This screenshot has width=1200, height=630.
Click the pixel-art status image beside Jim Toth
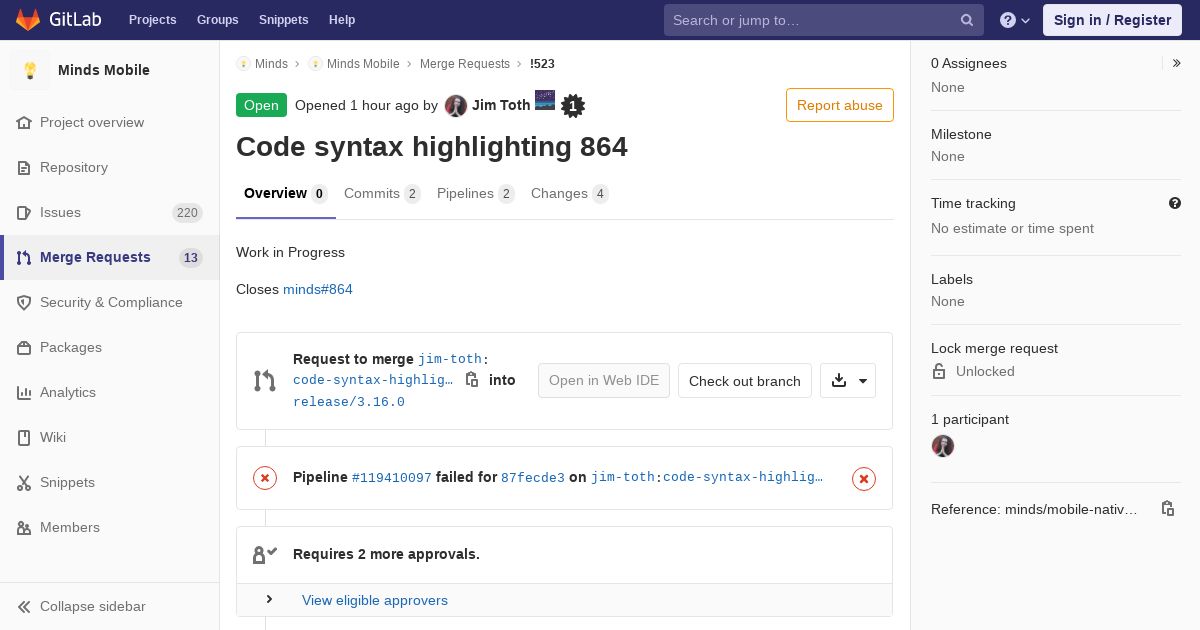click(545, 100)
